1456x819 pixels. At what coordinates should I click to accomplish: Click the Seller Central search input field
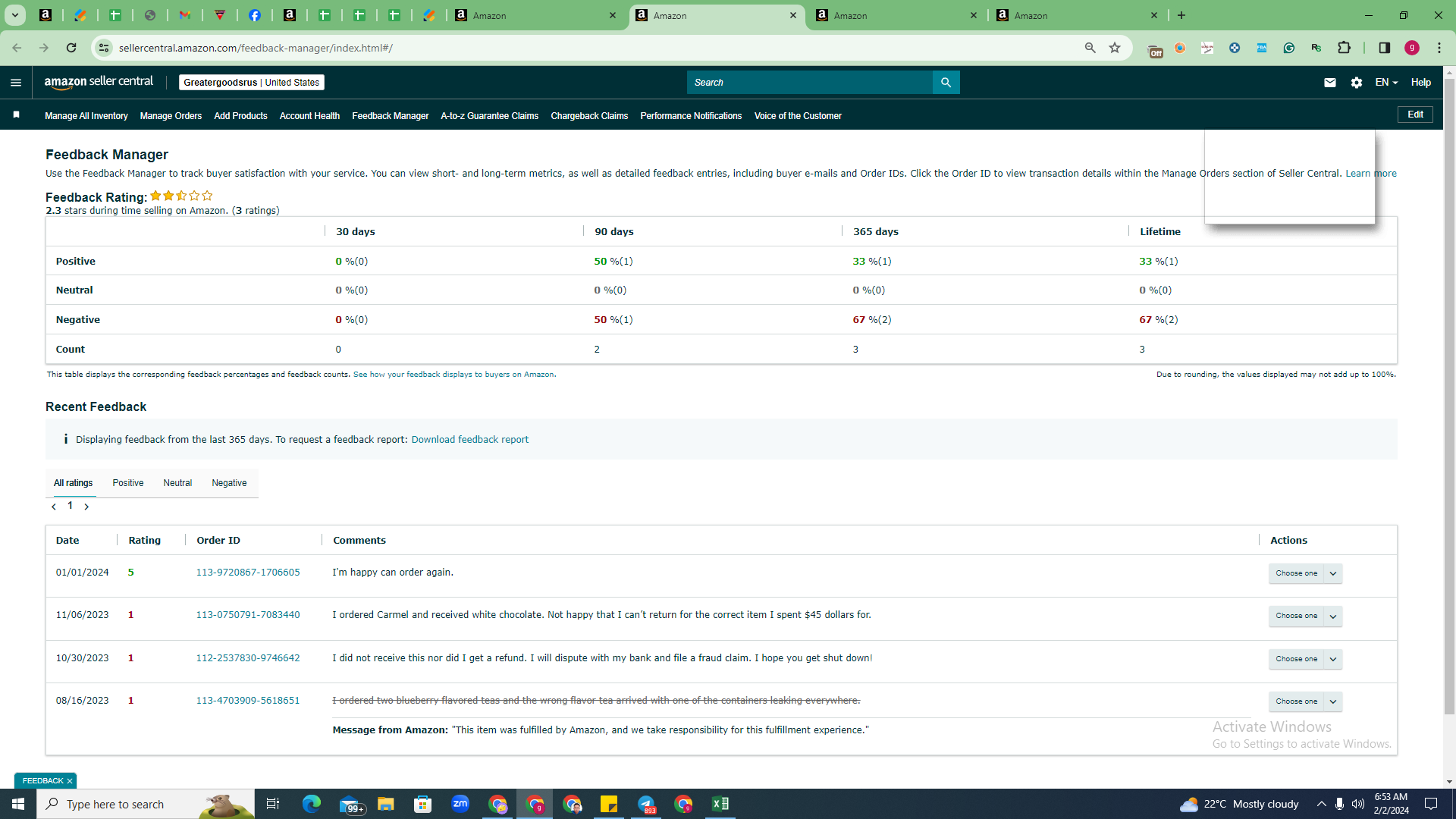tap(809, 83)
